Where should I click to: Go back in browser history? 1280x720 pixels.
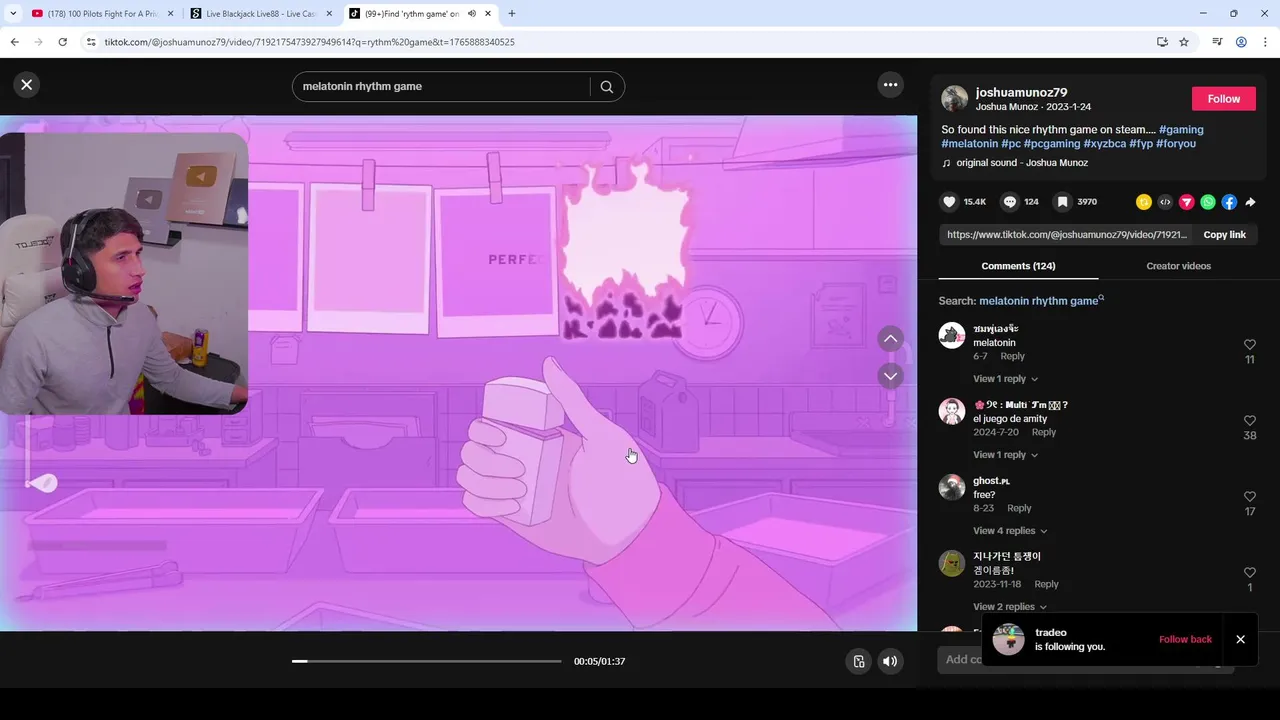[14, 42]
